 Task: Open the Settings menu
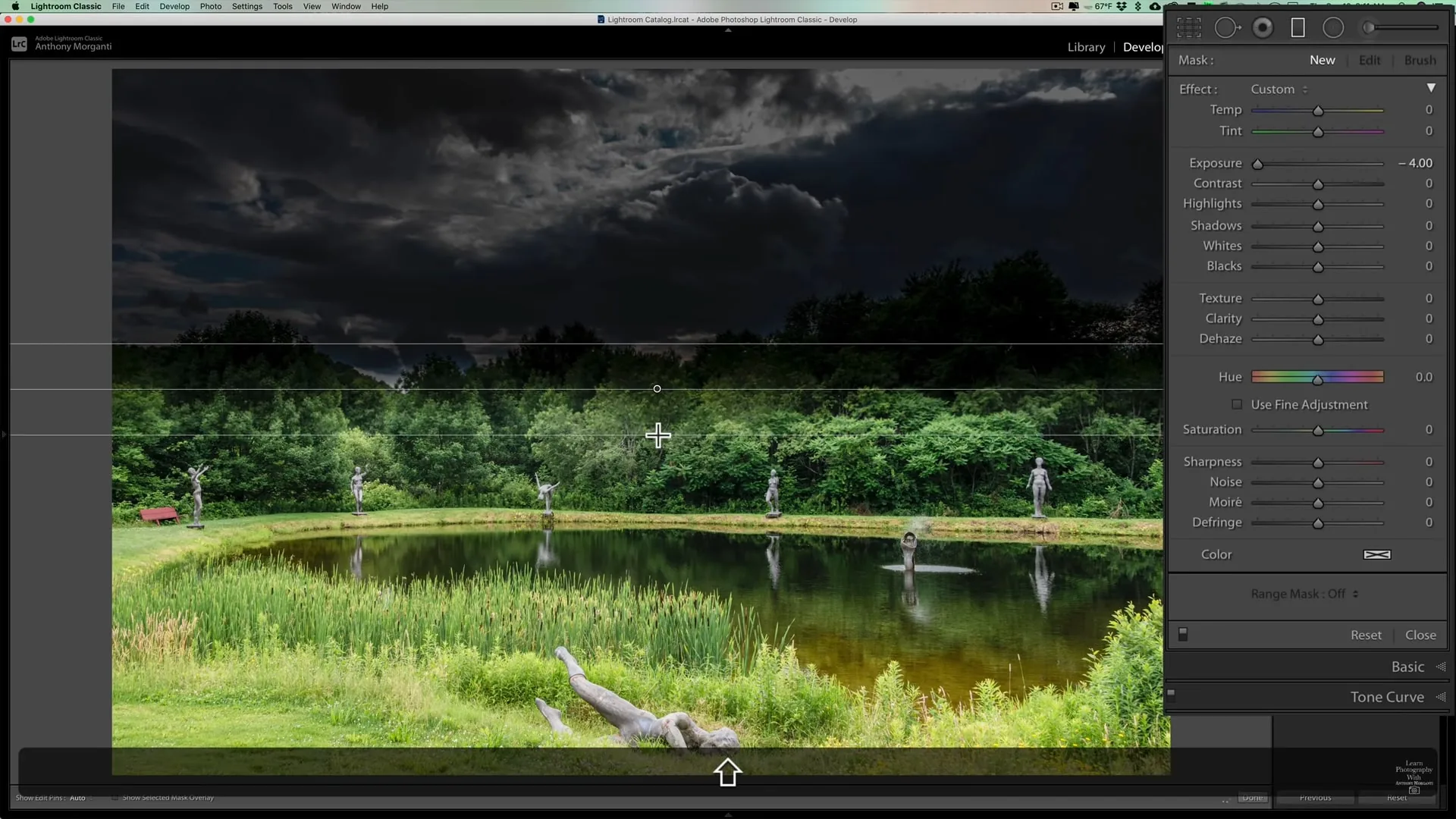pos(247,6)
